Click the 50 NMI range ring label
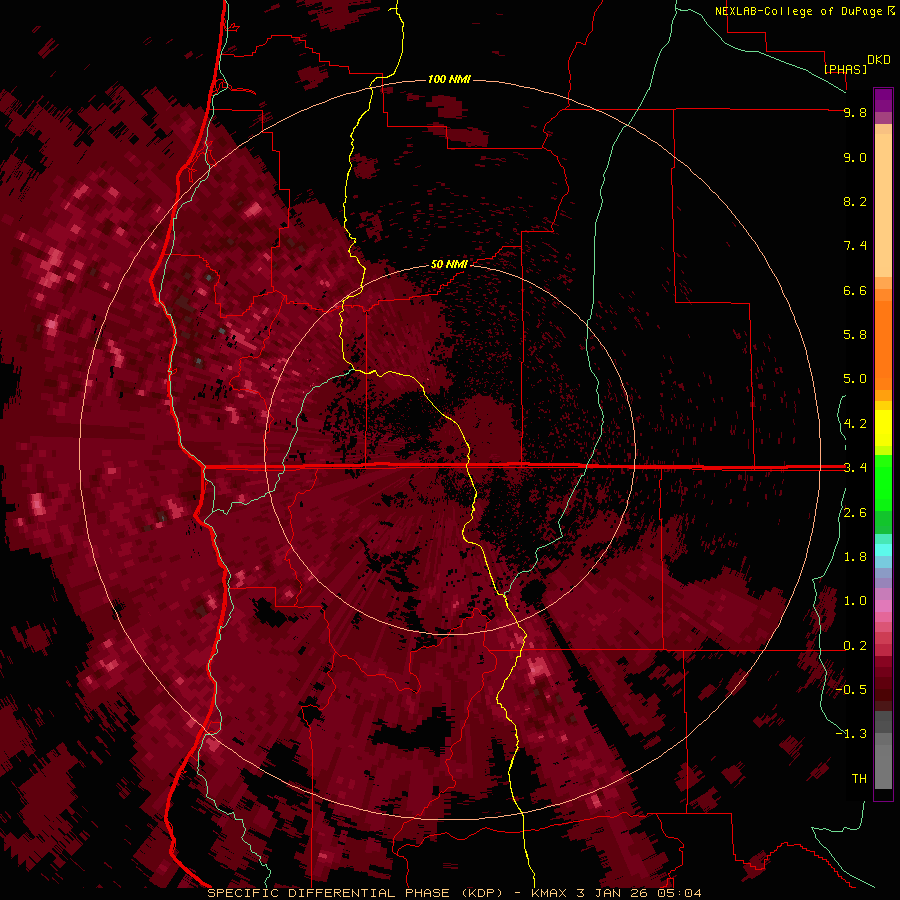The width and height of the screenshot is (900, 900). tap(449, 264)
